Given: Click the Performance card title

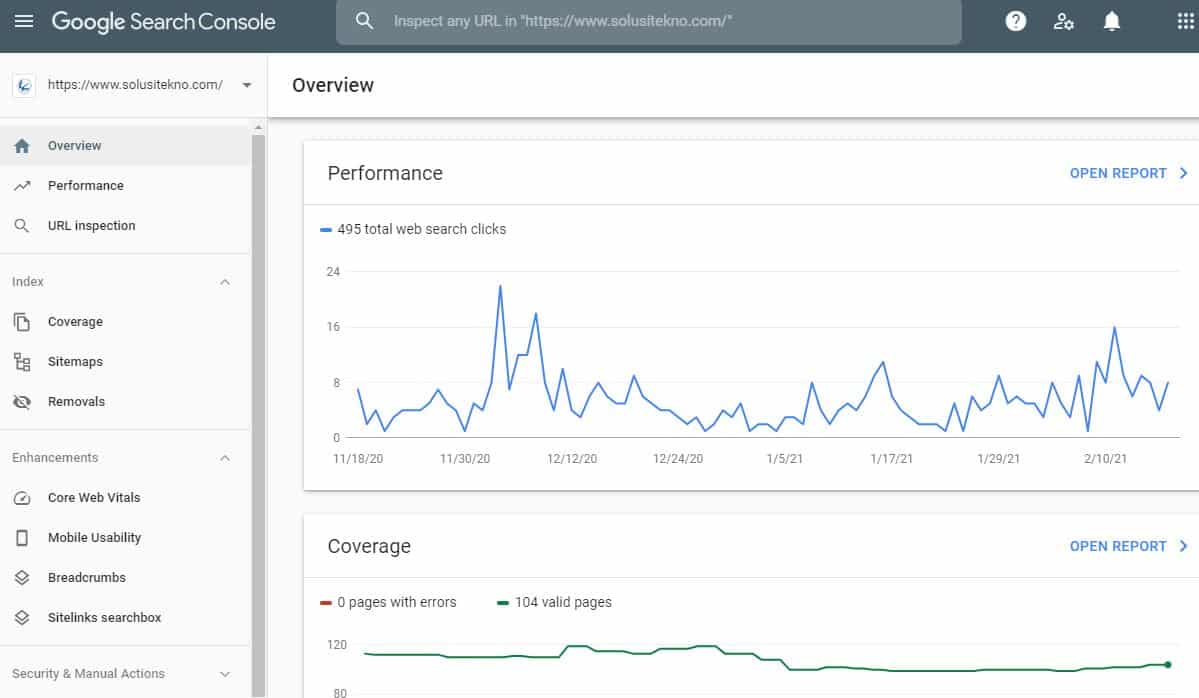Looking at the screenshot, I should pos(385,174).
